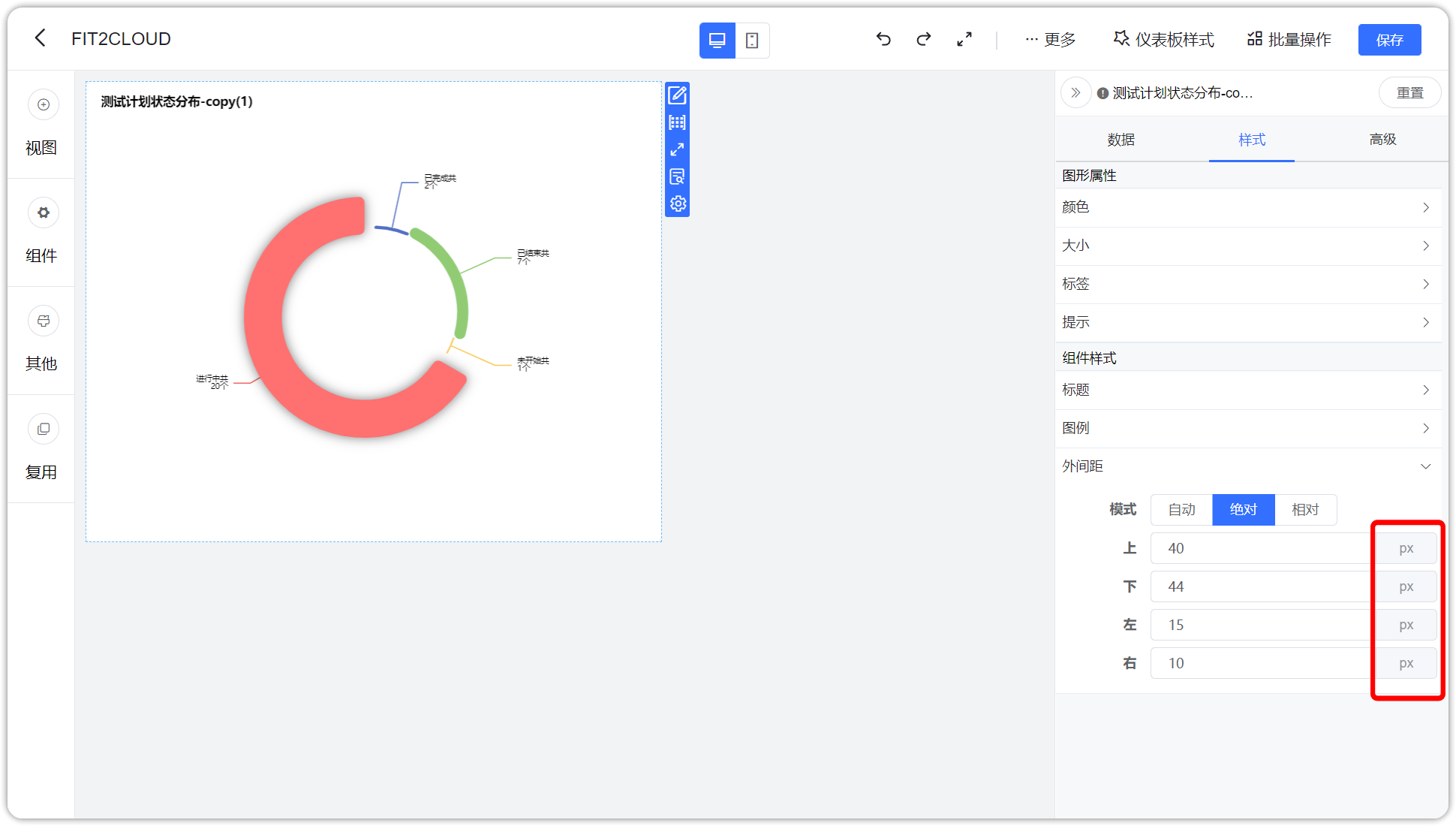Select 自动 margin mode
Viewport: 1456px width, 826px height.
pos(1181,510)
